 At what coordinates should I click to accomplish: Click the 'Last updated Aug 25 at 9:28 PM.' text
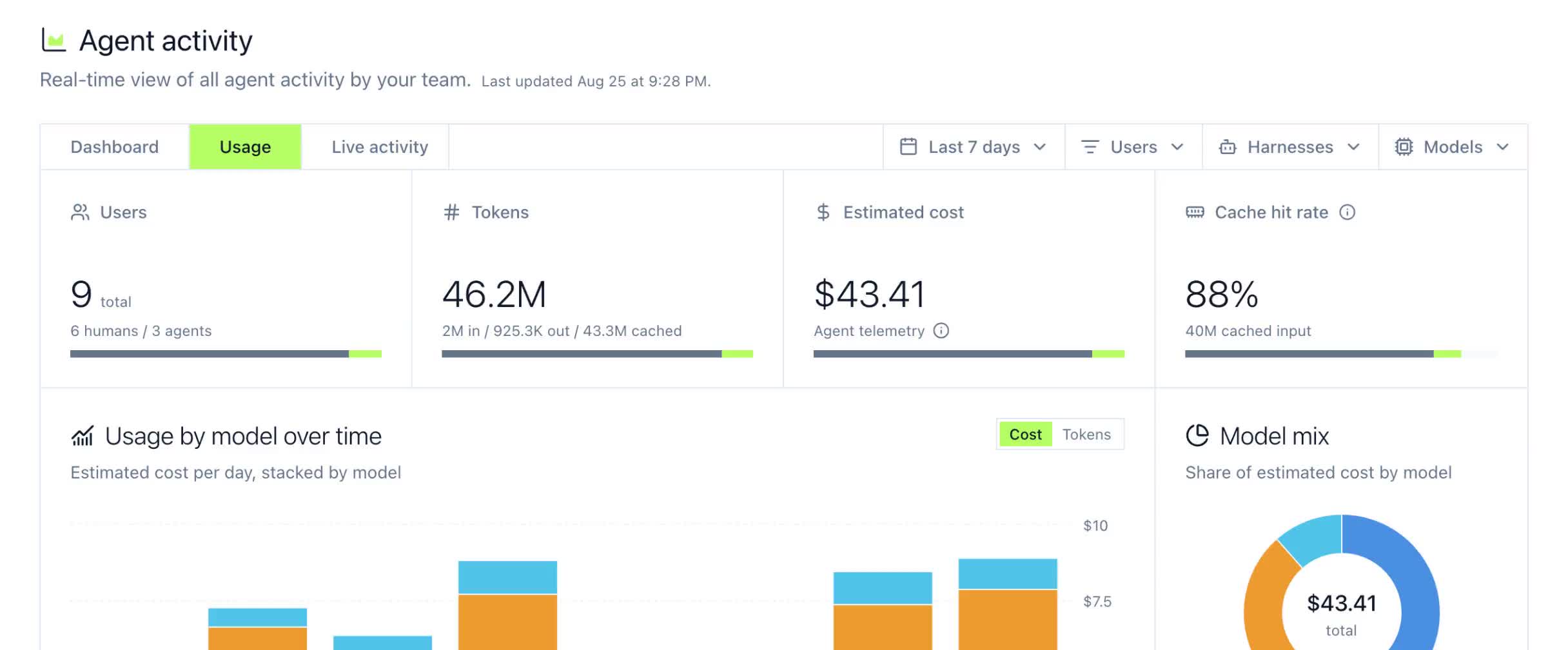[596, 81]
